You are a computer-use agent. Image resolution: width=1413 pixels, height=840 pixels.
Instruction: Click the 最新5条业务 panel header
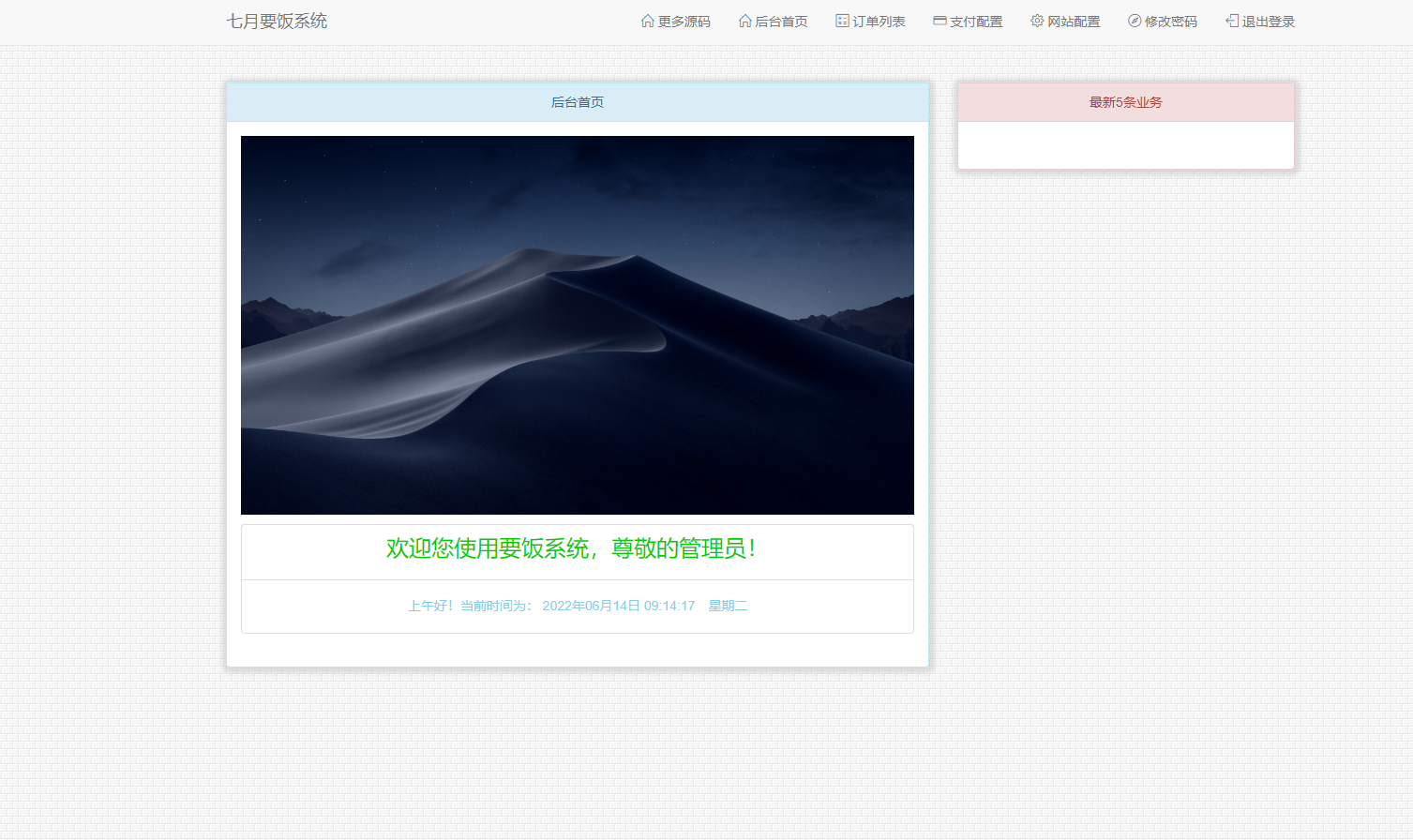point(1124,102)
